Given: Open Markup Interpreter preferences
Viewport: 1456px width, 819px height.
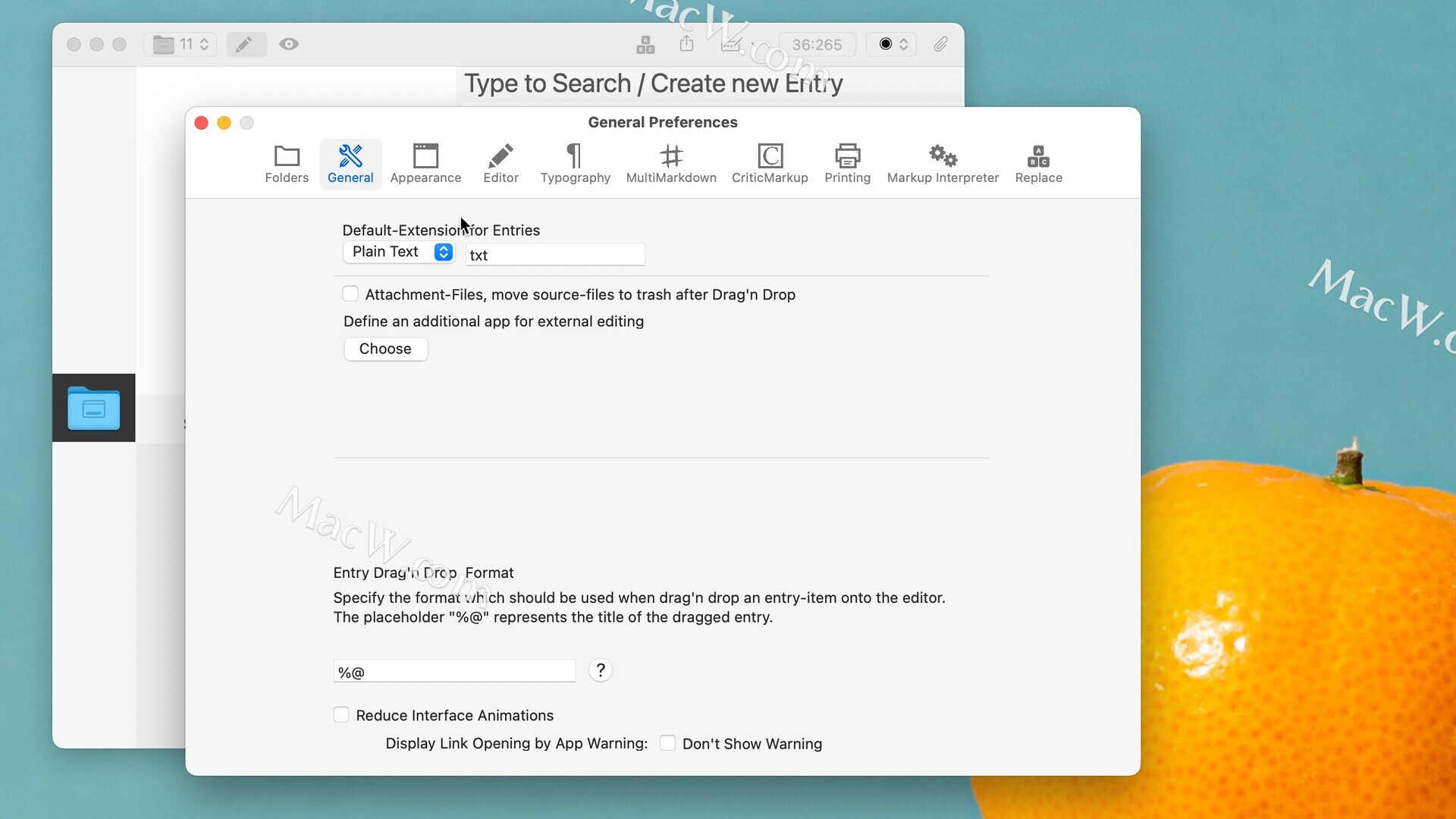Looking at the screenshot, I should 943,164.
